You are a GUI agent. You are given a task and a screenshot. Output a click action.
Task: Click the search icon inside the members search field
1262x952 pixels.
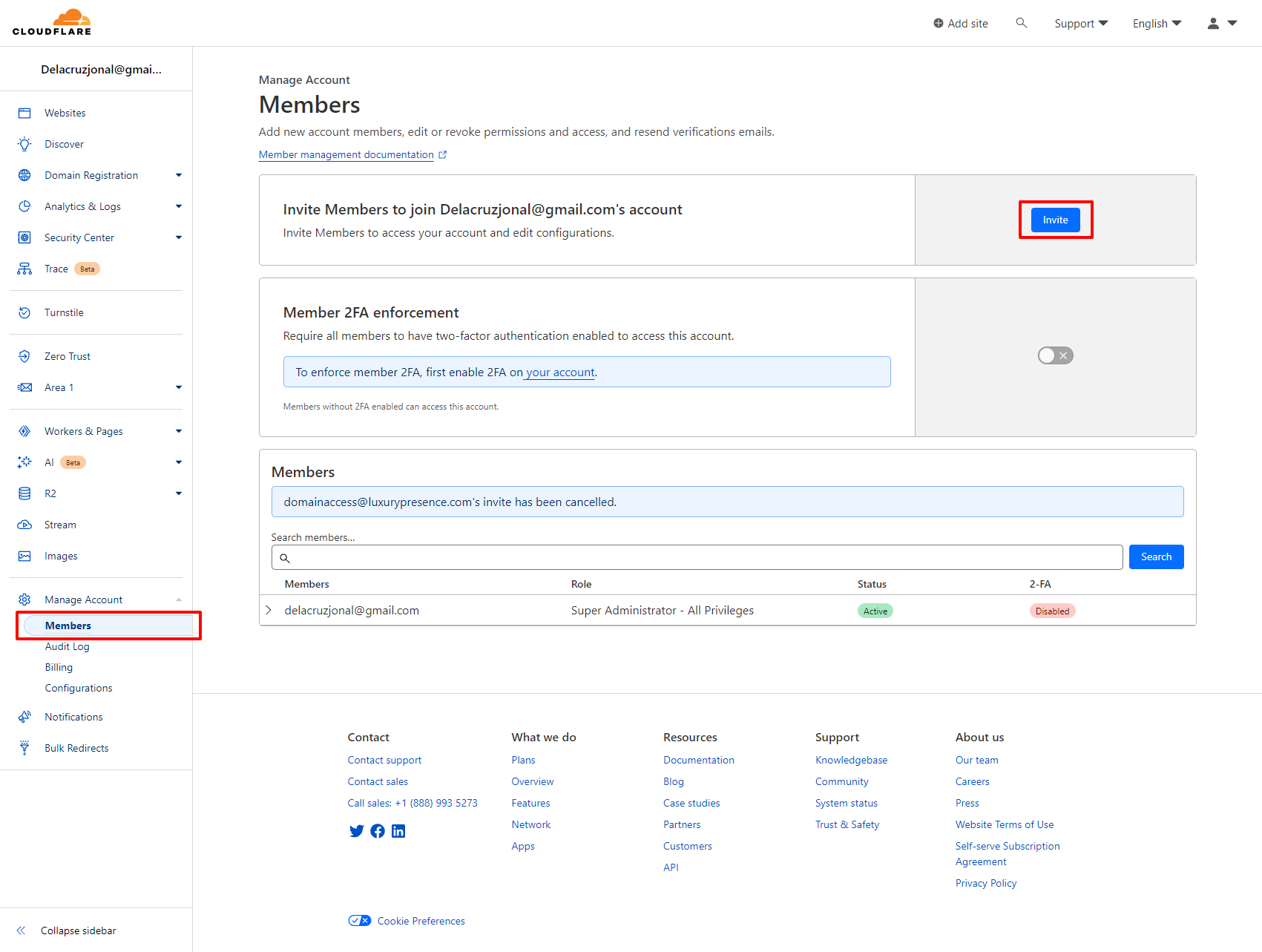point(285,557)
